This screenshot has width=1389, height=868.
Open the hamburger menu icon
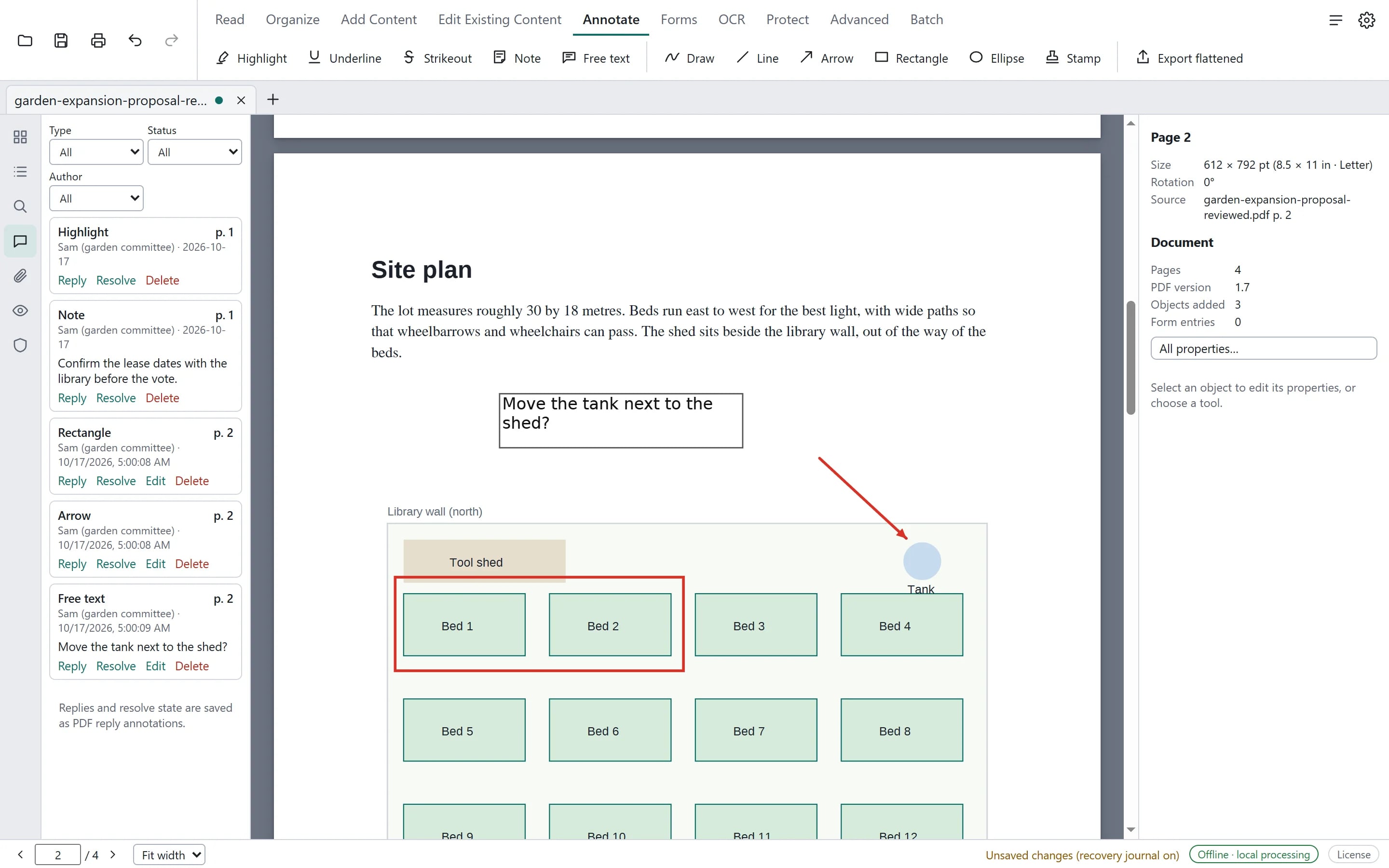[1335, 20]
